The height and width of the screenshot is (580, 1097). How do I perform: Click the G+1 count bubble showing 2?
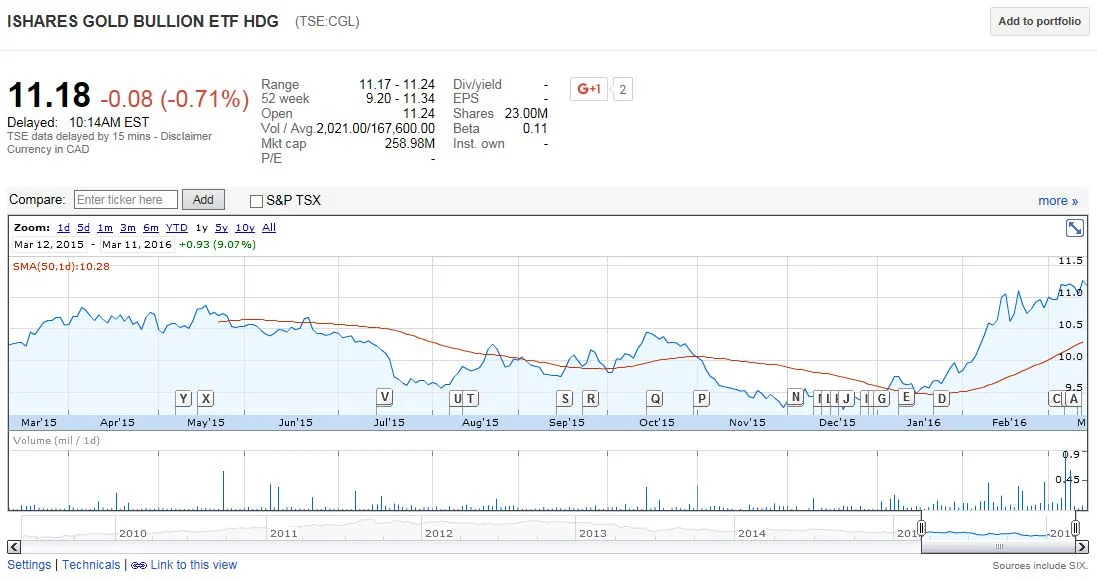(x=623, y=90)
